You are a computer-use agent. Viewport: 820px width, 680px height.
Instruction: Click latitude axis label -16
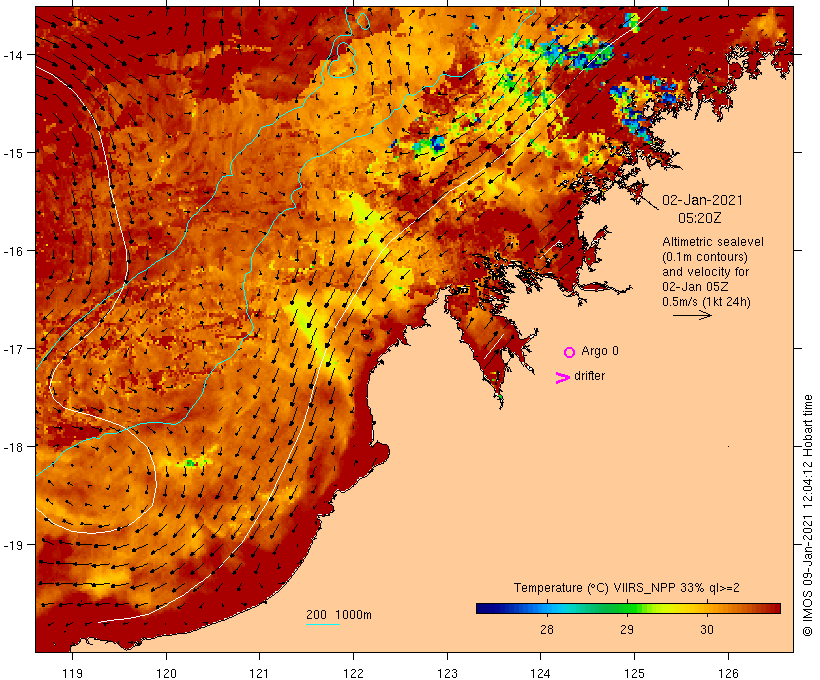(x=13, y=251)
